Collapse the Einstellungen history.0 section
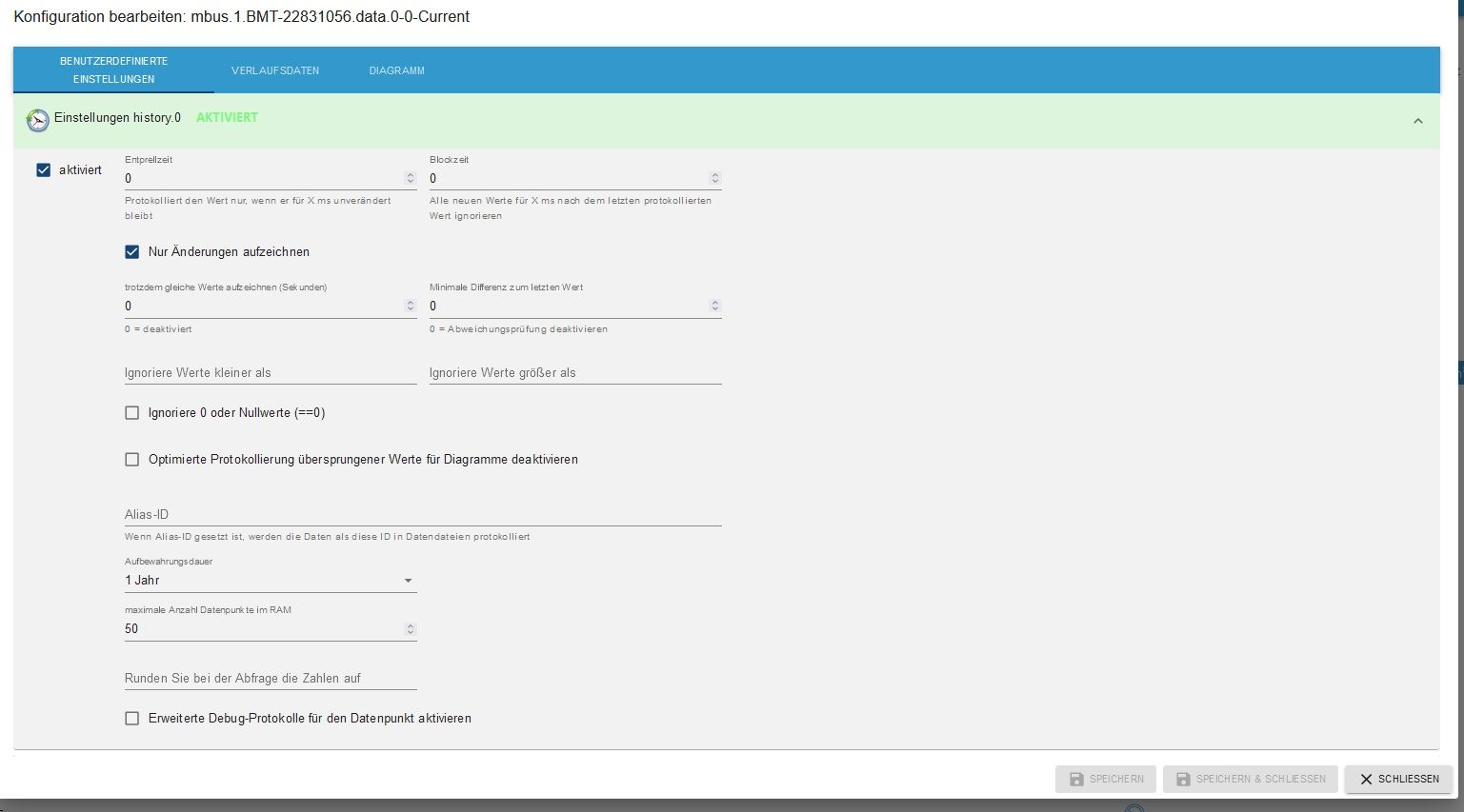This screenshot has height=812, width=1464. coord(1417,121)
